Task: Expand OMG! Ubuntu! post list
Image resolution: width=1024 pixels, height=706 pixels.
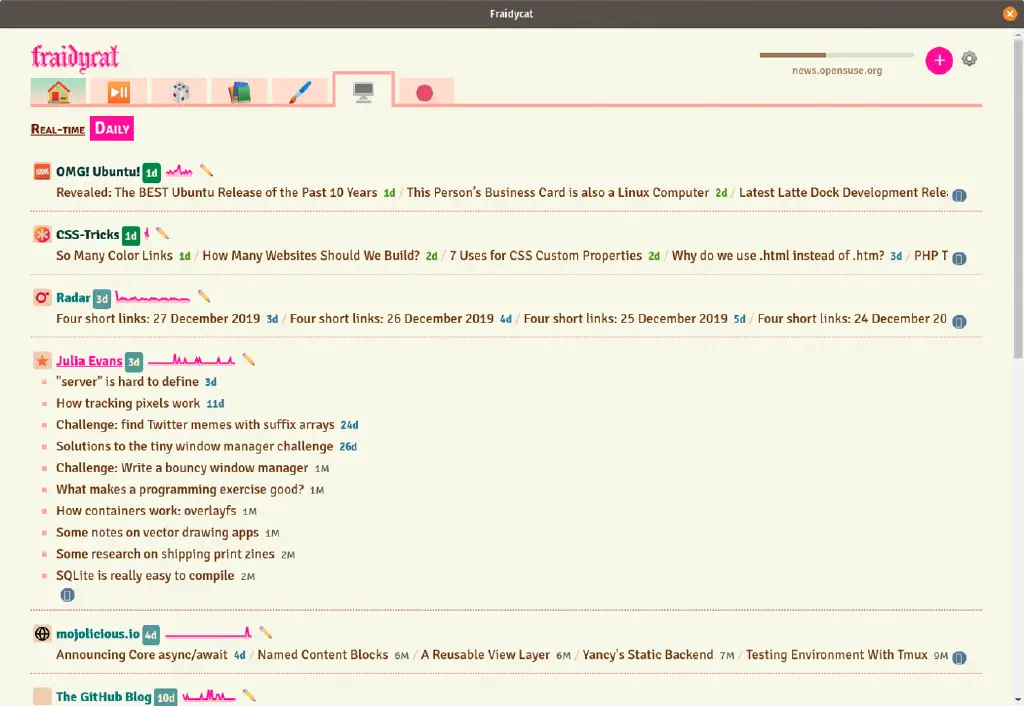Action: (x=959, y=195)
